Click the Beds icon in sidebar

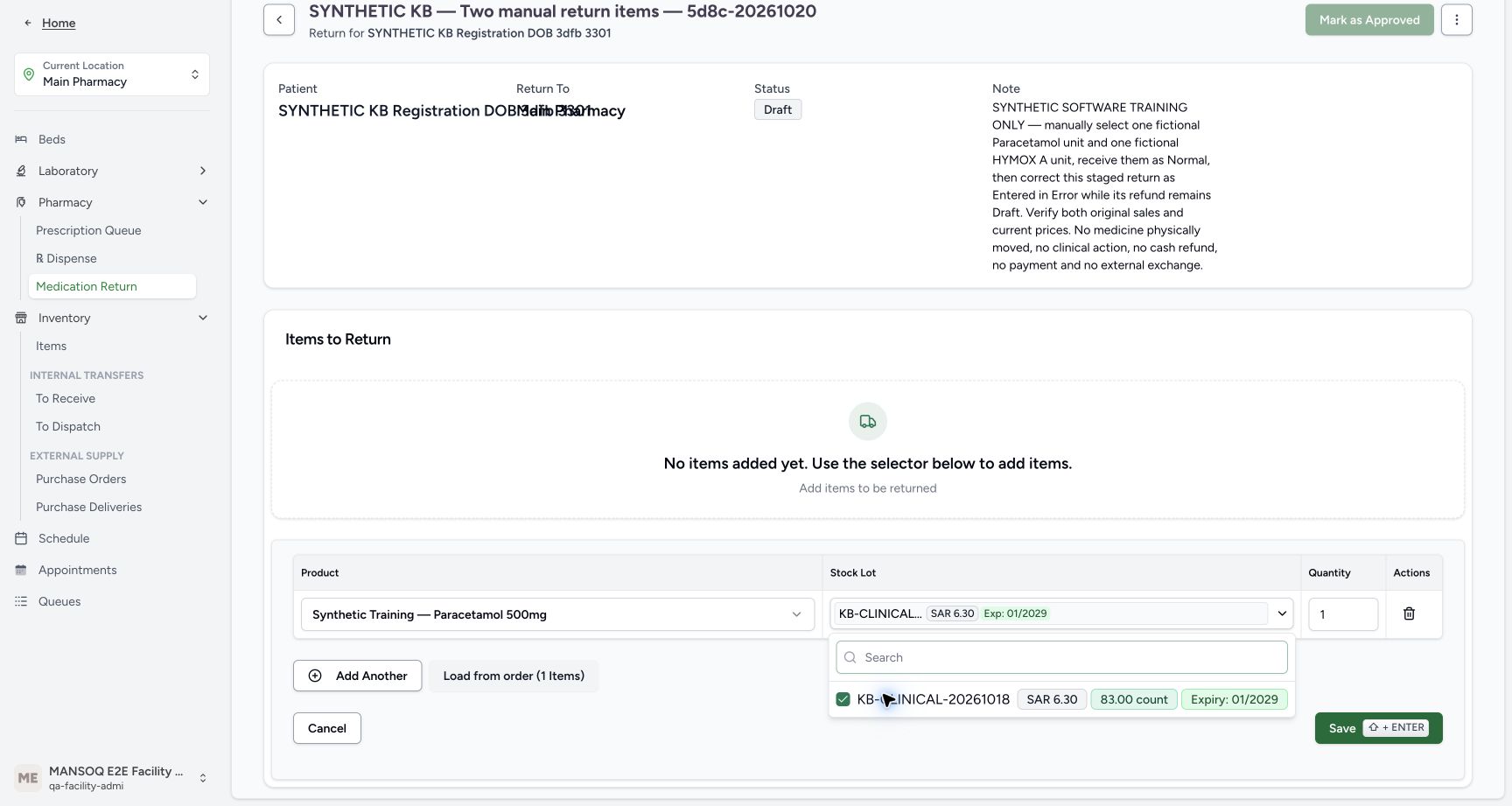(21, 139)
